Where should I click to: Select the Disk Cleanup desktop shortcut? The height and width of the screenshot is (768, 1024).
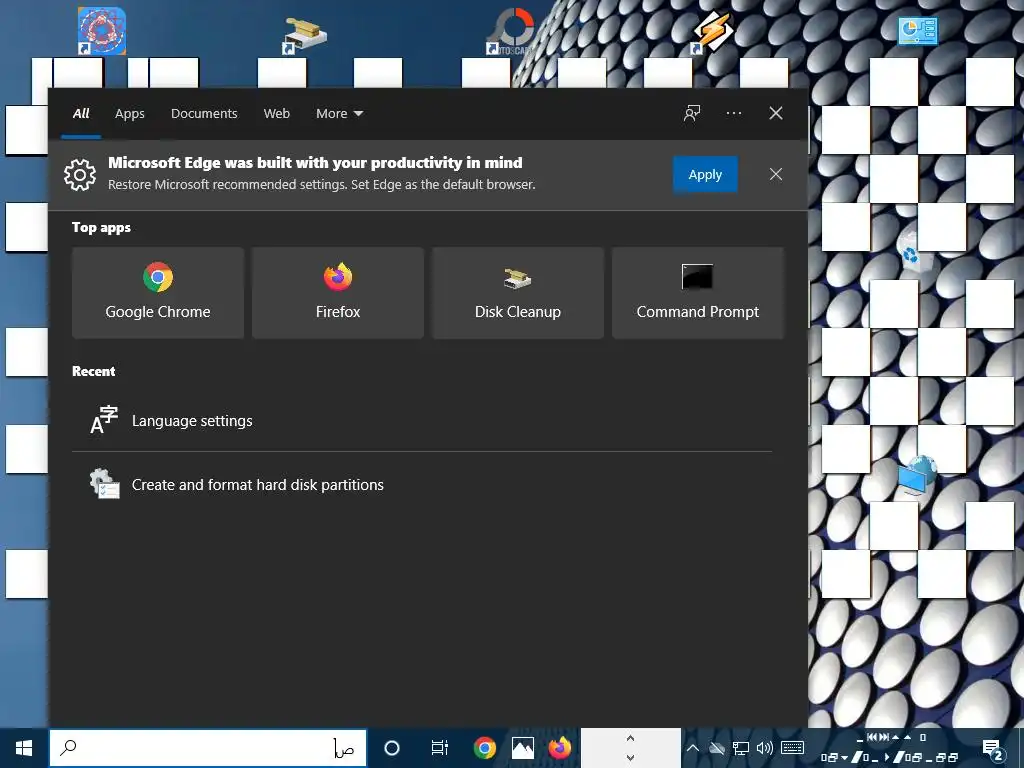305,35
